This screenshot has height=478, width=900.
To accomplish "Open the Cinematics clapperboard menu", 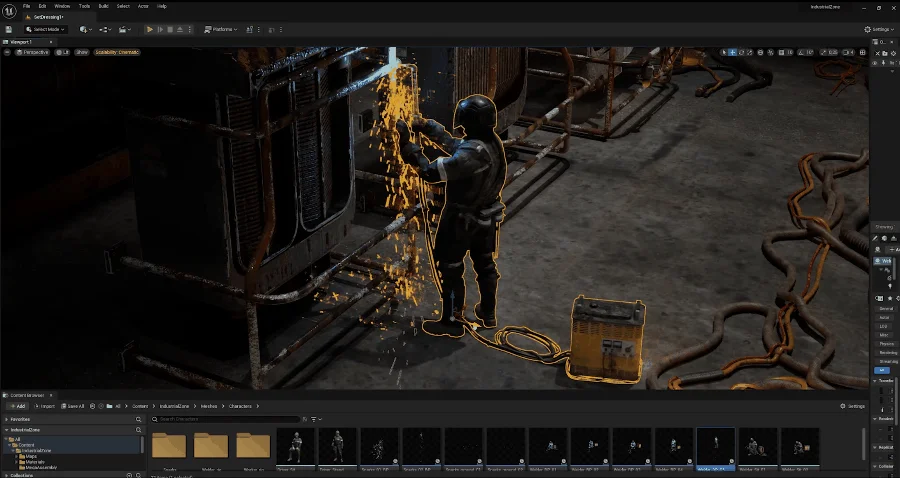I will 125,29.
